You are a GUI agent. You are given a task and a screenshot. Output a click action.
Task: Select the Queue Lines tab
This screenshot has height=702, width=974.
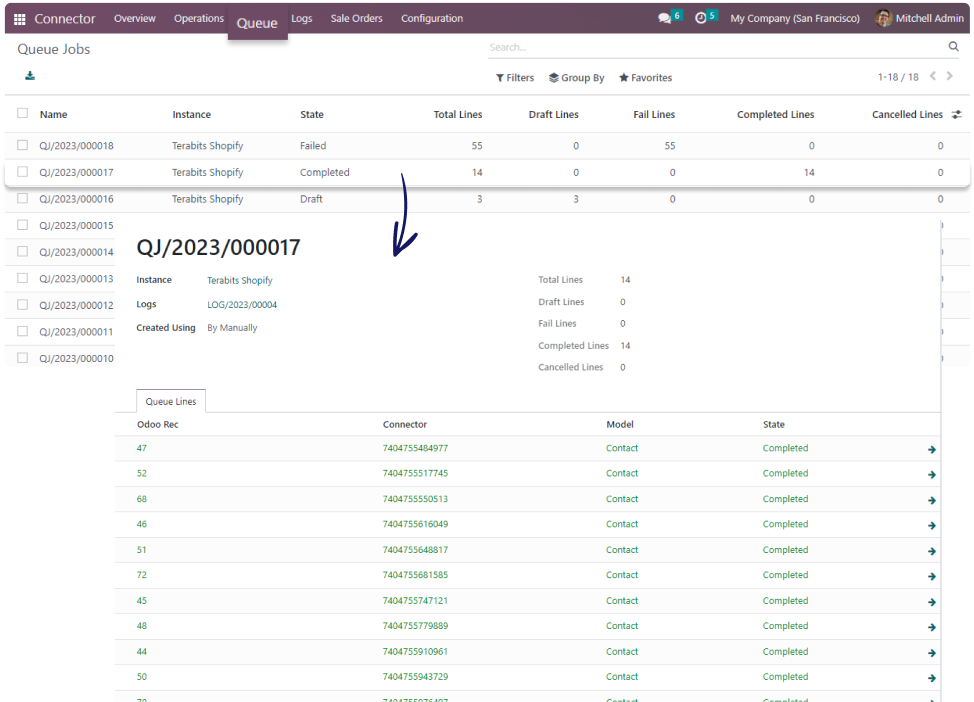[x=171, y=401]
